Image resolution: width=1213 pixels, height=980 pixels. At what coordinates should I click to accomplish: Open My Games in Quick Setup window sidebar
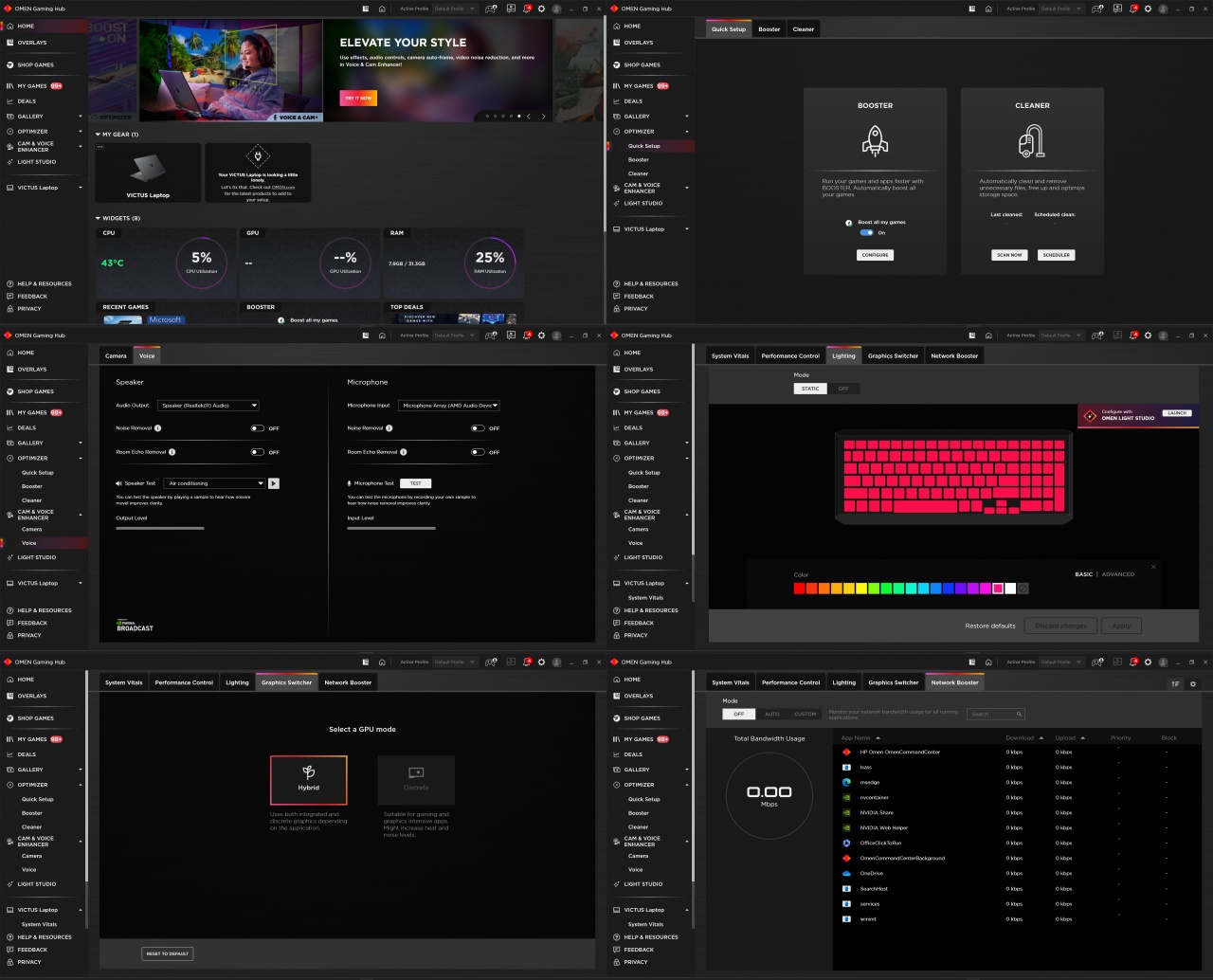coord(642,86)
